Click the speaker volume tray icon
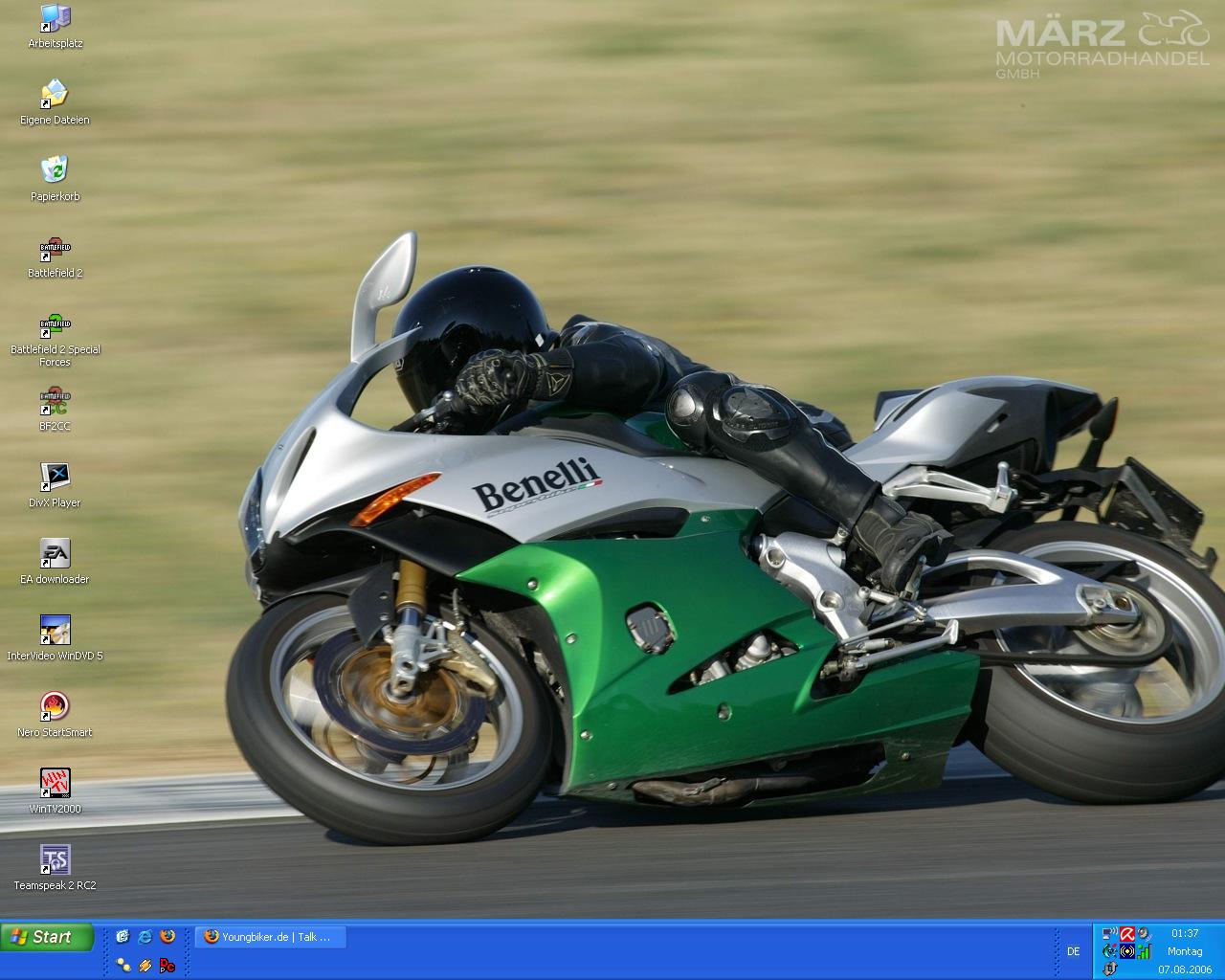1225x980 pixels. [x=1144, y=934]
